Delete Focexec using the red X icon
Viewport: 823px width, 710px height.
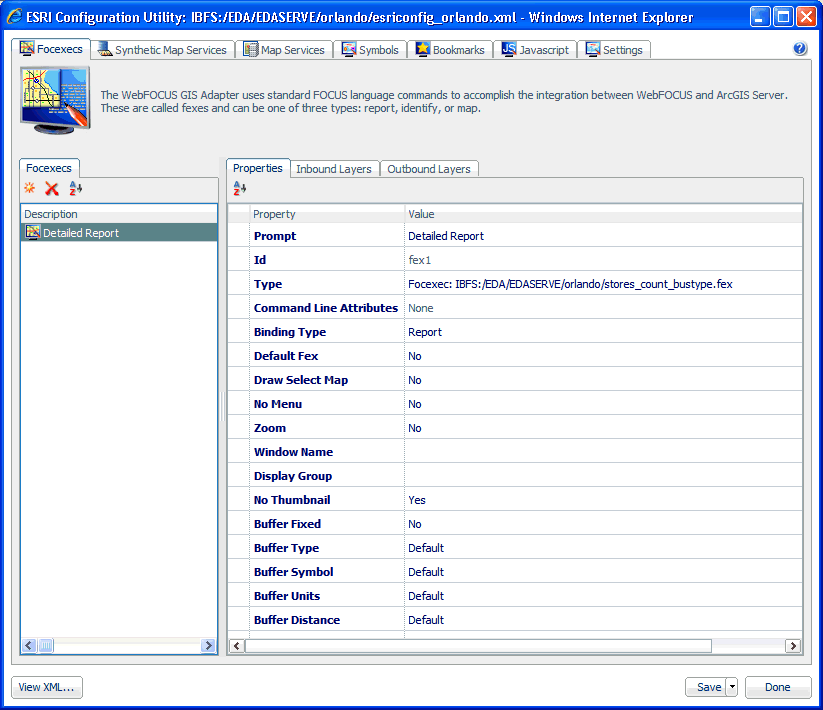(51, 188)
